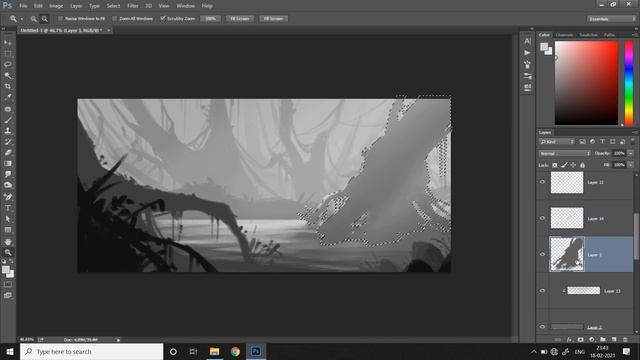Screen dimensions: 640x360
Task: Toggle Lock position
Action: 573,165
